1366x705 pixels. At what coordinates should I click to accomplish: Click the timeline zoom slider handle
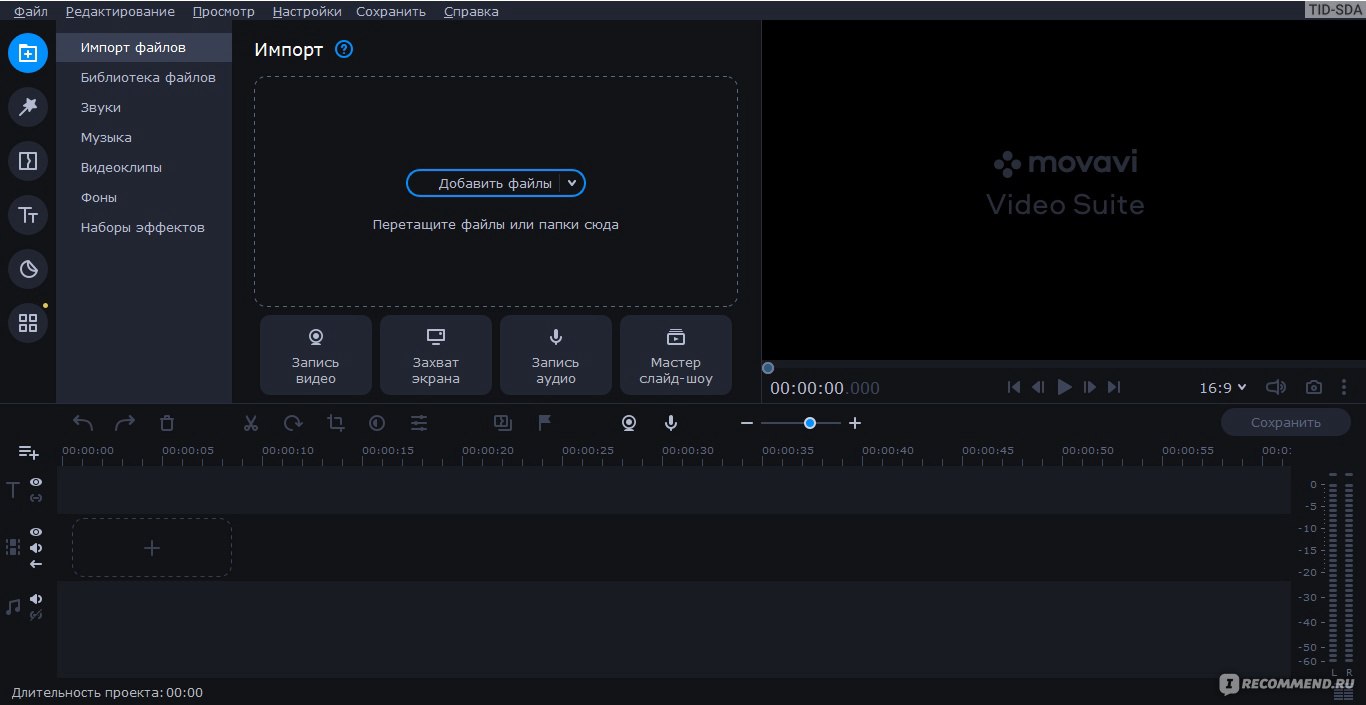tap(810, 423)
